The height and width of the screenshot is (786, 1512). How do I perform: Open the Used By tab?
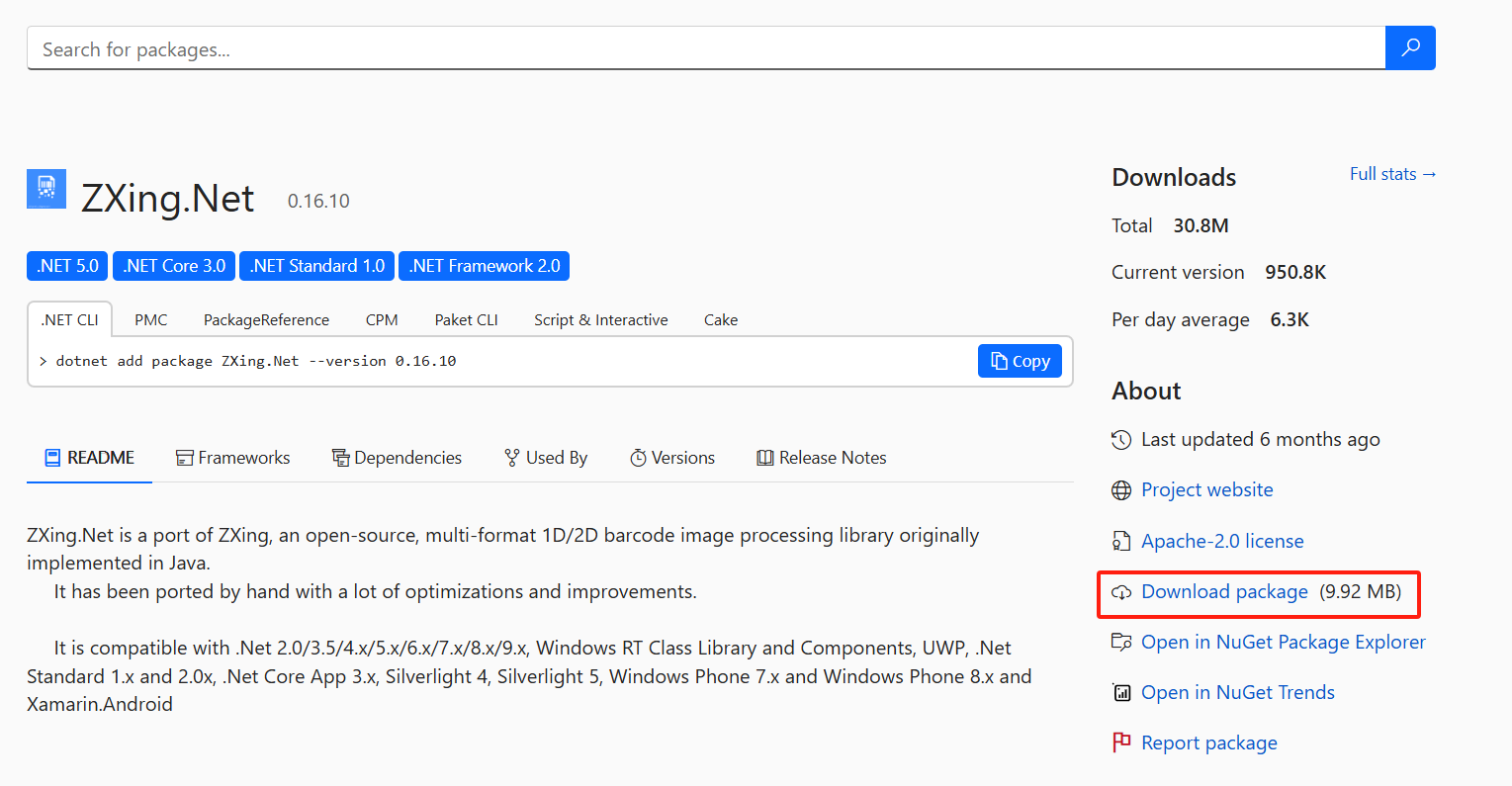(x=546, y=458)
